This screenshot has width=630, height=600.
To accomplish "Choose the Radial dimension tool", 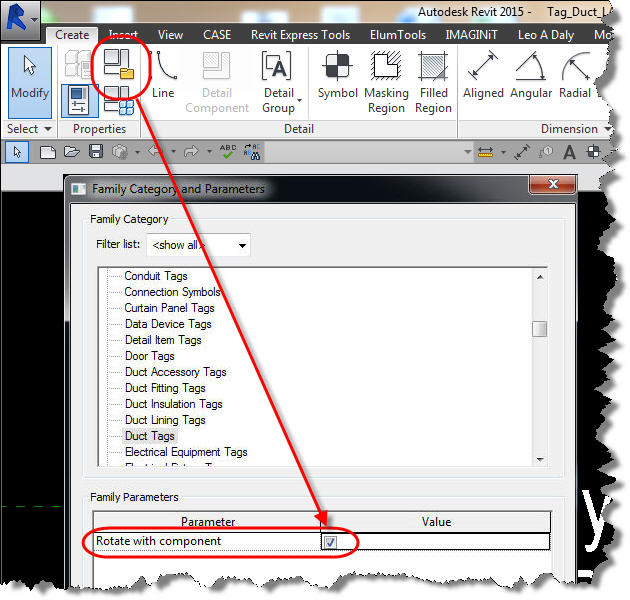I will pyautogui.click(x=575, y=75).
